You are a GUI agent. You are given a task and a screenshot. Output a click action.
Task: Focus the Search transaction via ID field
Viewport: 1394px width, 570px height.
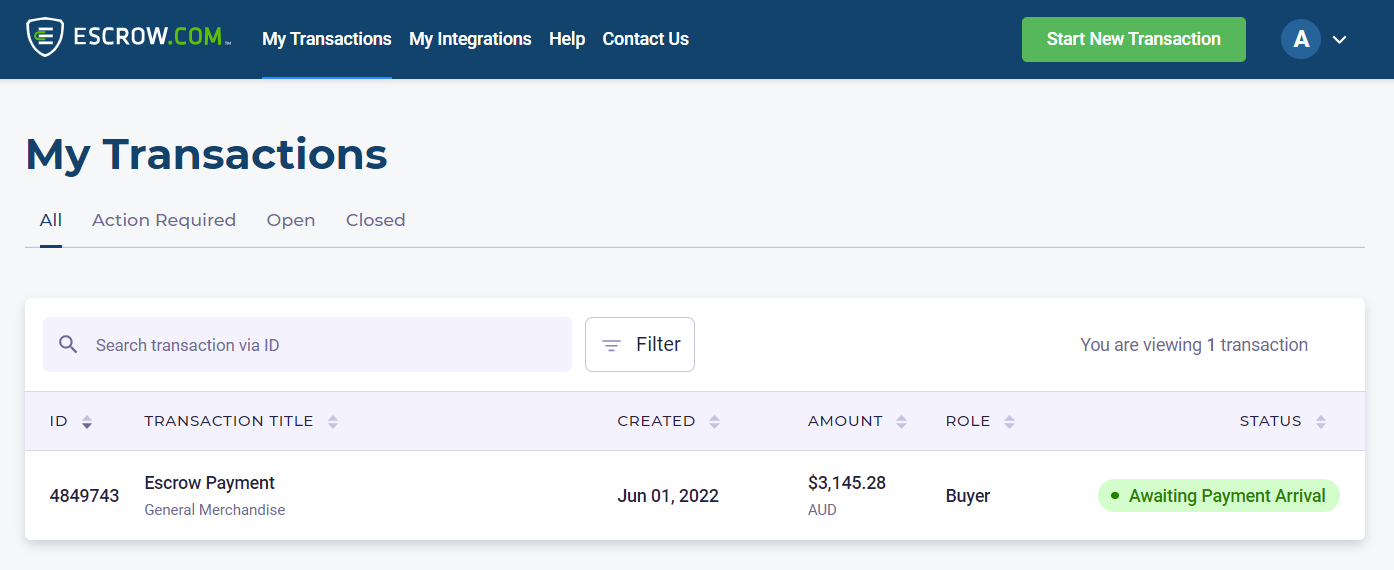[x=320, y=345]
